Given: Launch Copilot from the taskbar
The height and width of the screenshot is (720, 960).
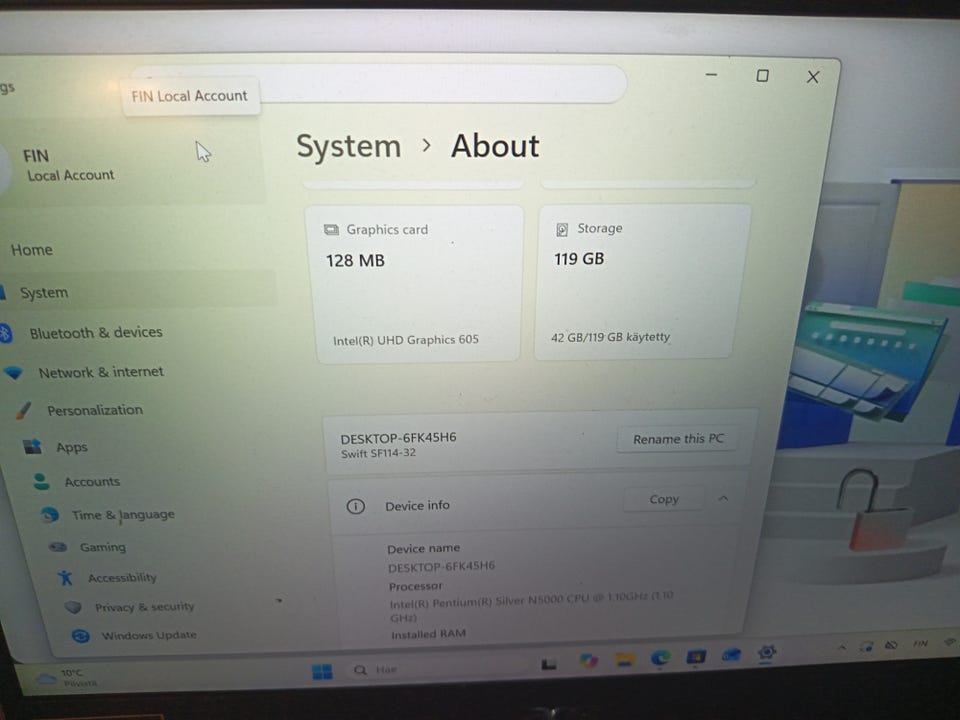Looking at the screenshot, I should (x=588, y=661).
